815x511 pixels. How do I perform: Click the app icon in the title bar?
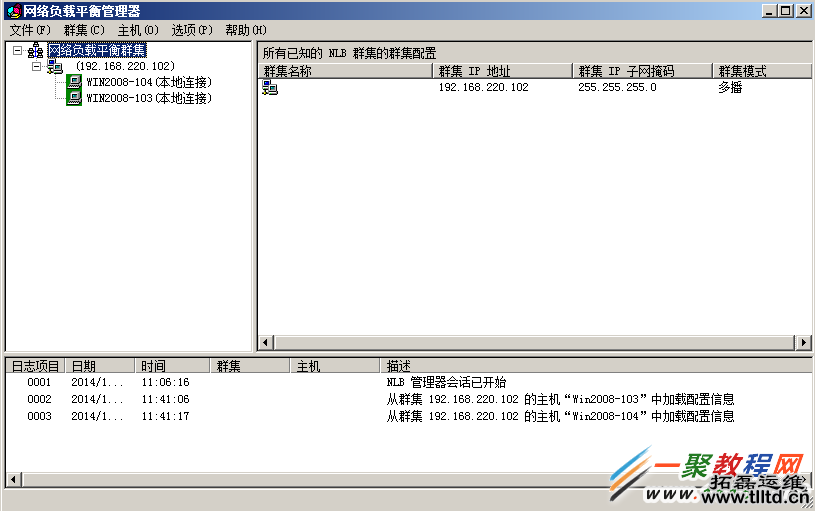[x=14, y=11]
